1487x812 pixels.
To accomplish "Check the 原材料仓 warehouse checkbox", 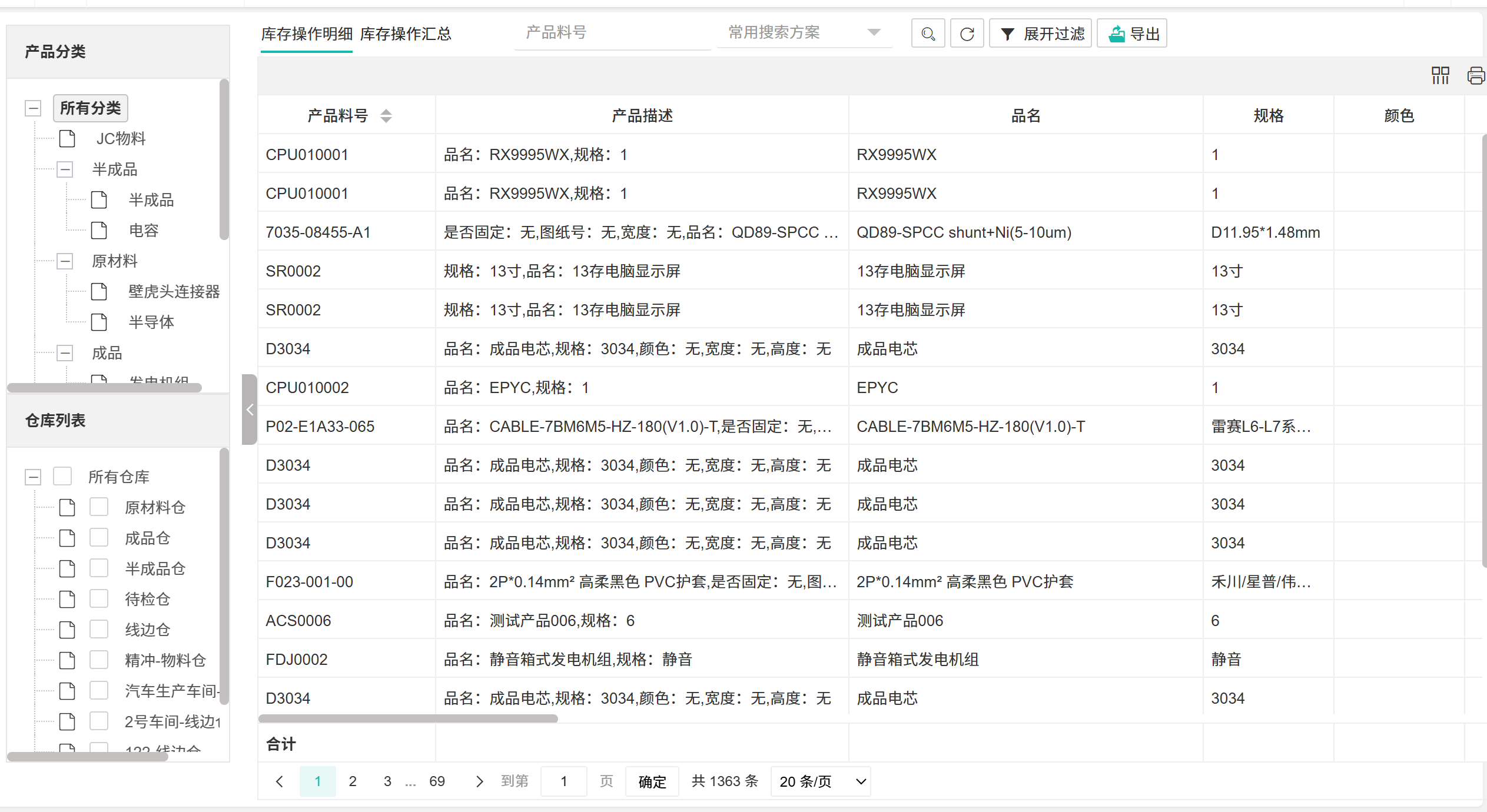I will [x=99, y=507].
